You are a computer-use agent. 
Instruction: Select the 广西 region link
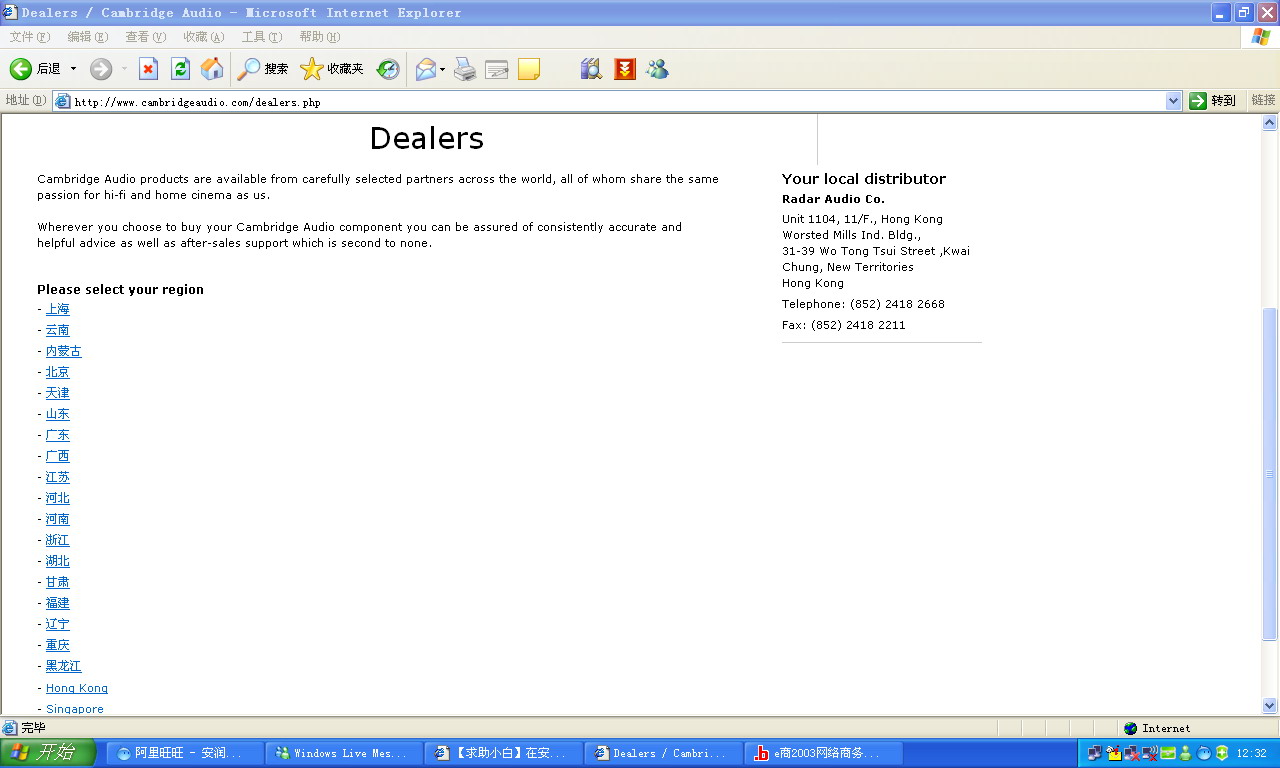58,456
